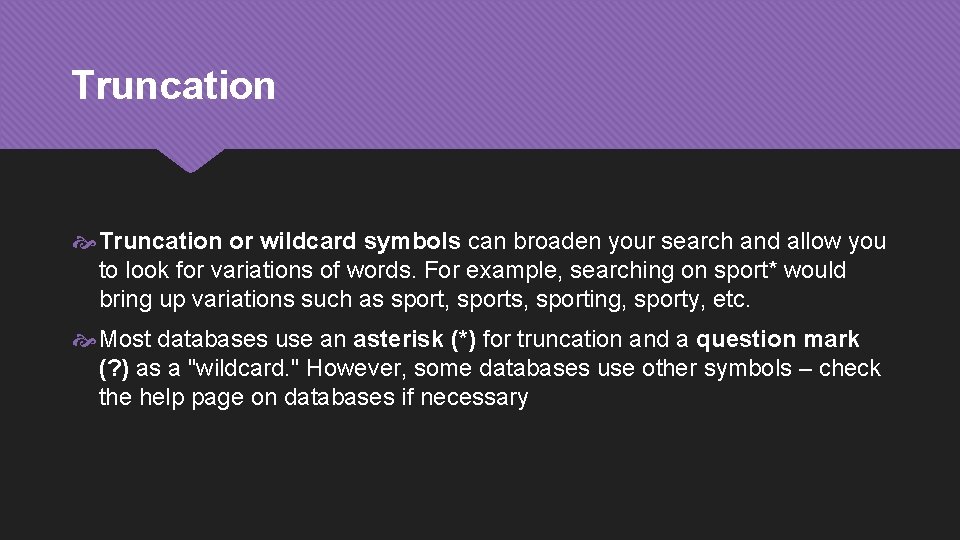
Task: Click the word "However," in the second bullet
Action: coord(356,368)
